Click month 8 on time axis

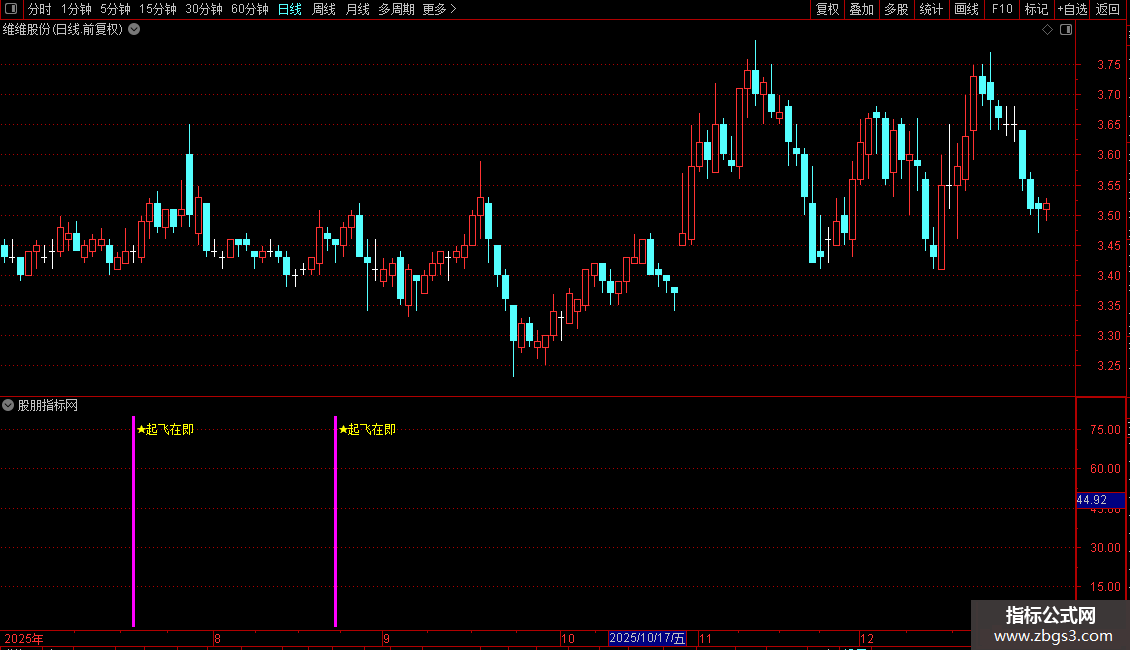[x=217, y=638]
